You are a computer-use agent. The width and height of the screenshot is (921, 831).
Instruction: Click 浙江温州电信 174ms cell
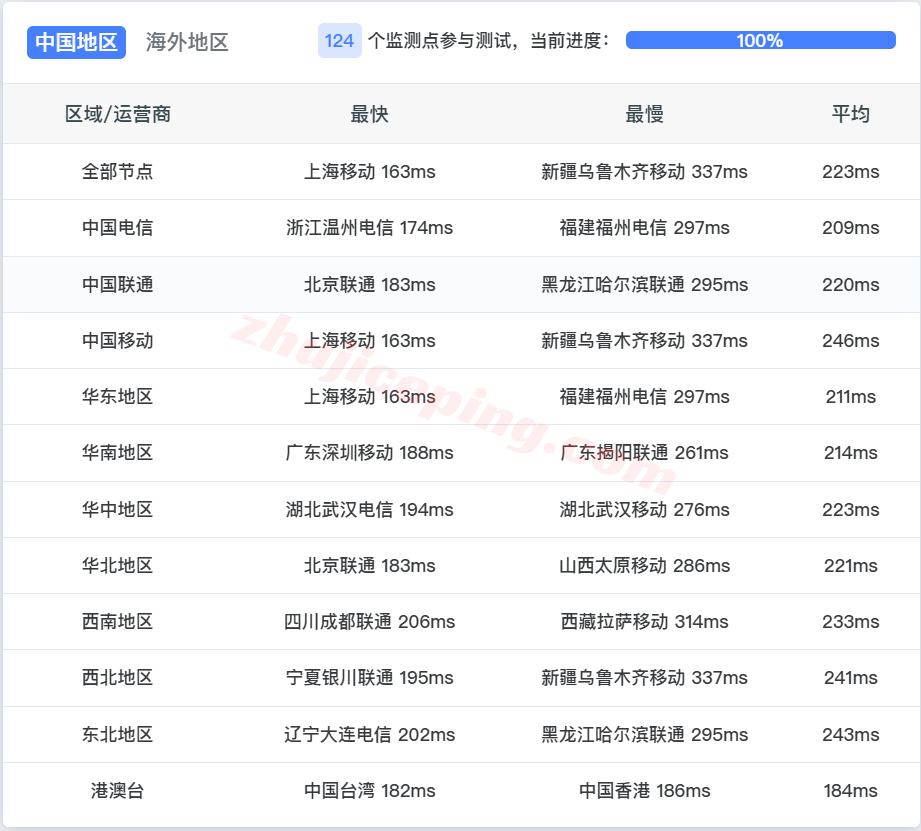click(369, 227)
